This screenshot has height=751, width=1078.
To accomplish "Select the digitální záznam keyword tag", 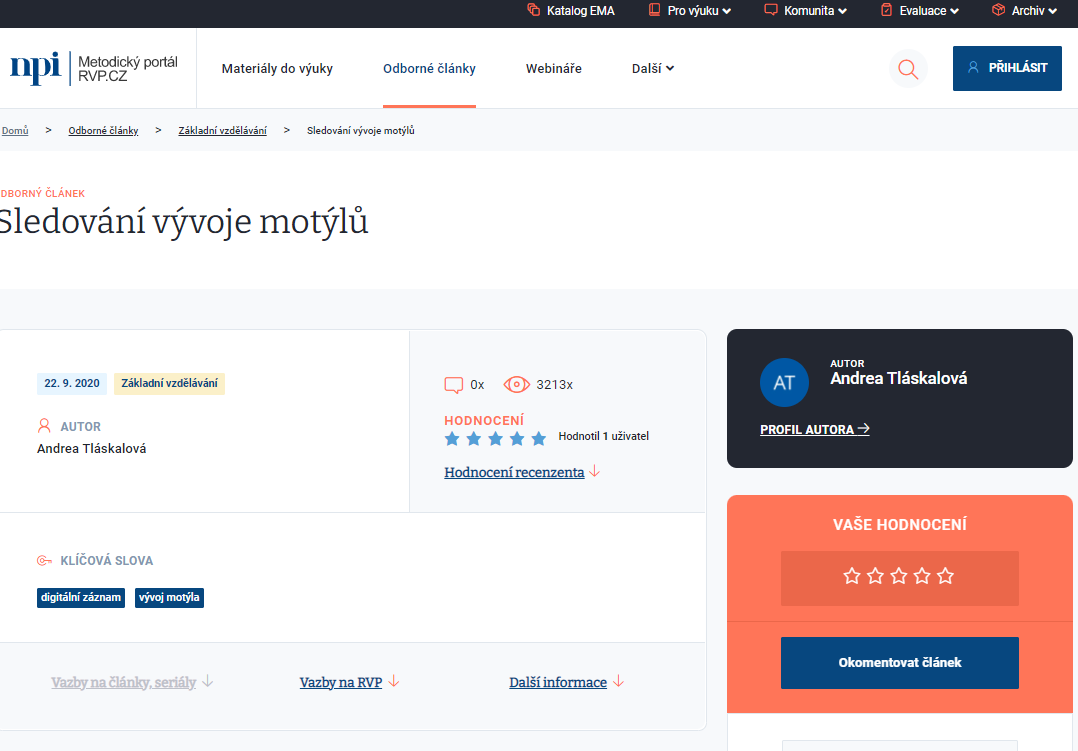I will [x=81, y=598].
